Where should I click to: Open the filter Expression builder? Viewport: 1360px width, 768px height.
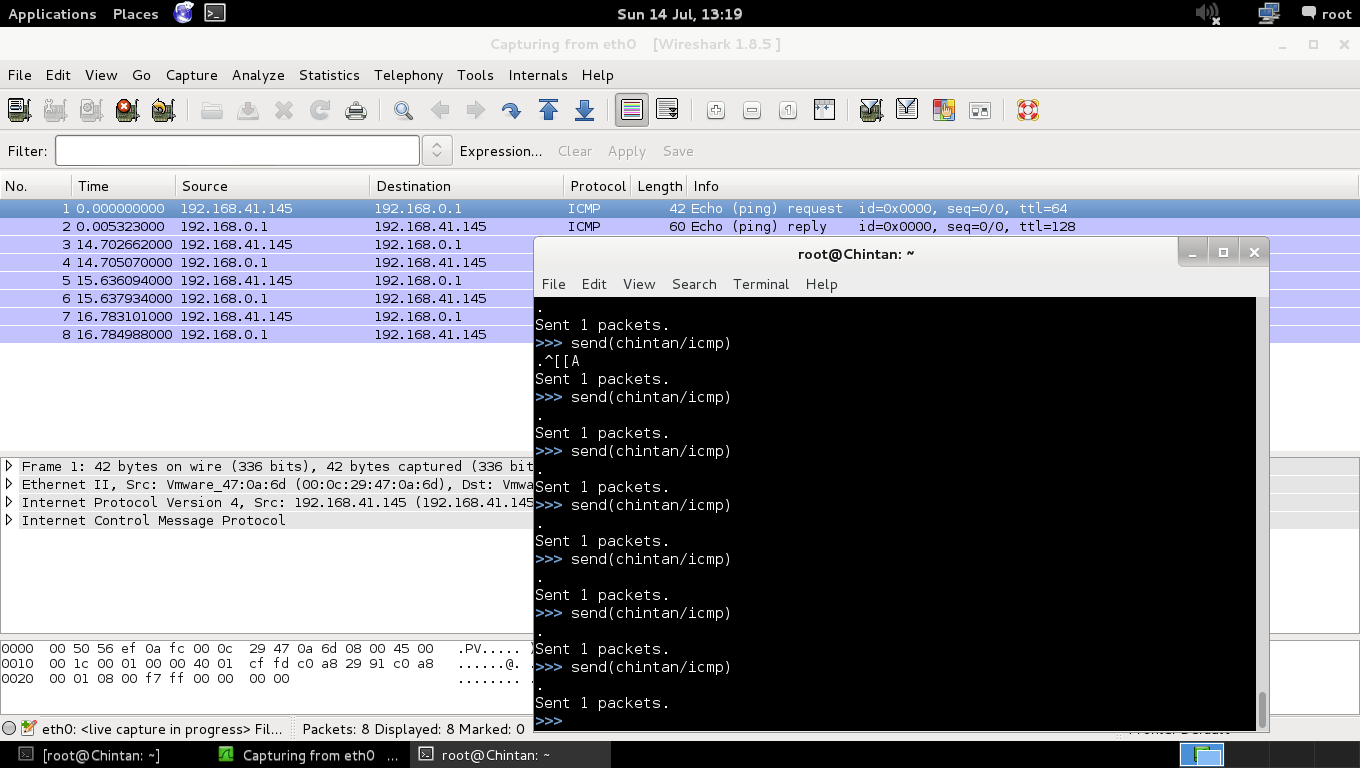[x=501, y=151]
